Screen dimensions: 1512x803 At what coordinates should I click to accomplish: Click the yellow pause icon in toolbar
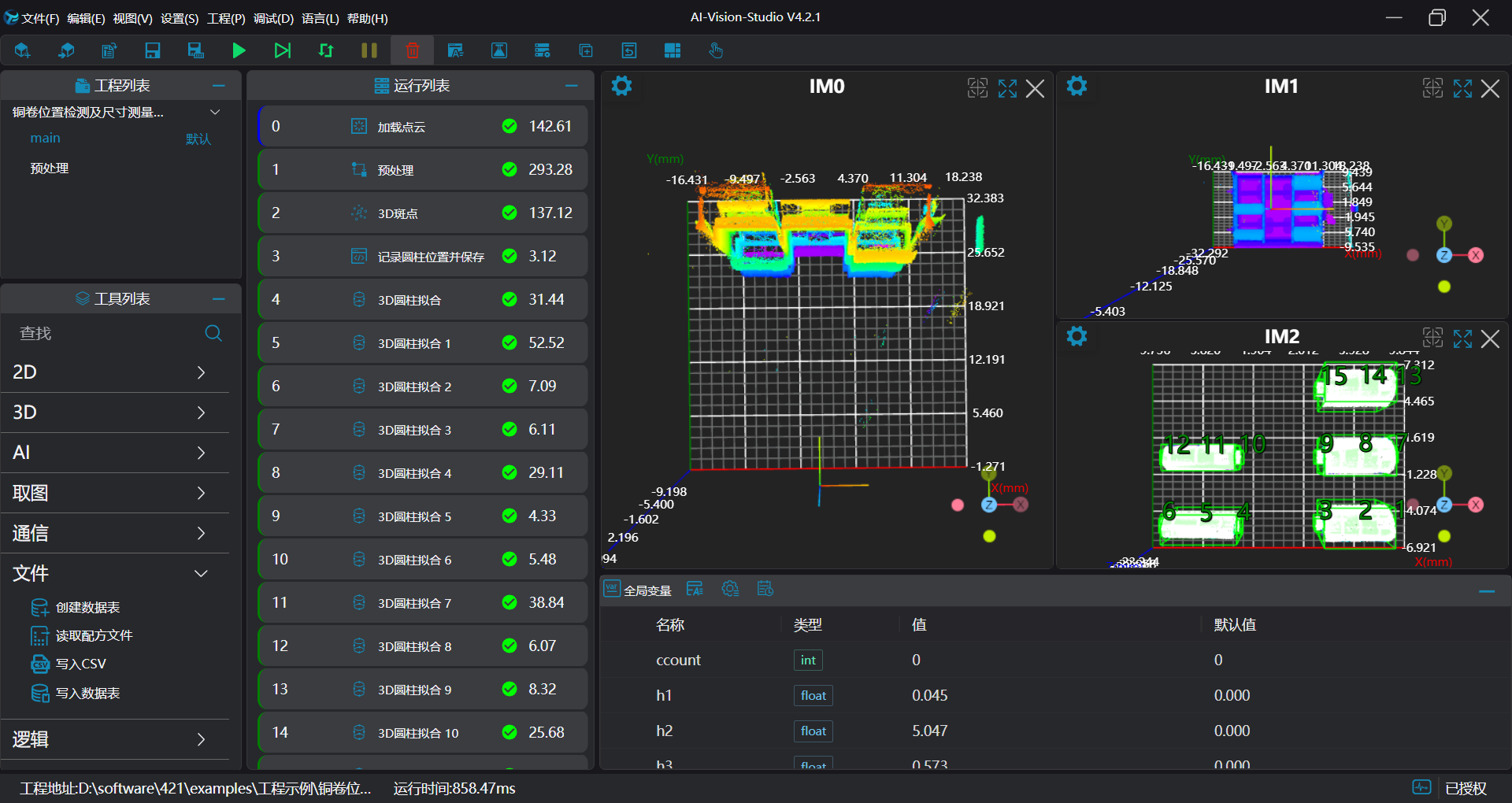tap(369, 51)
